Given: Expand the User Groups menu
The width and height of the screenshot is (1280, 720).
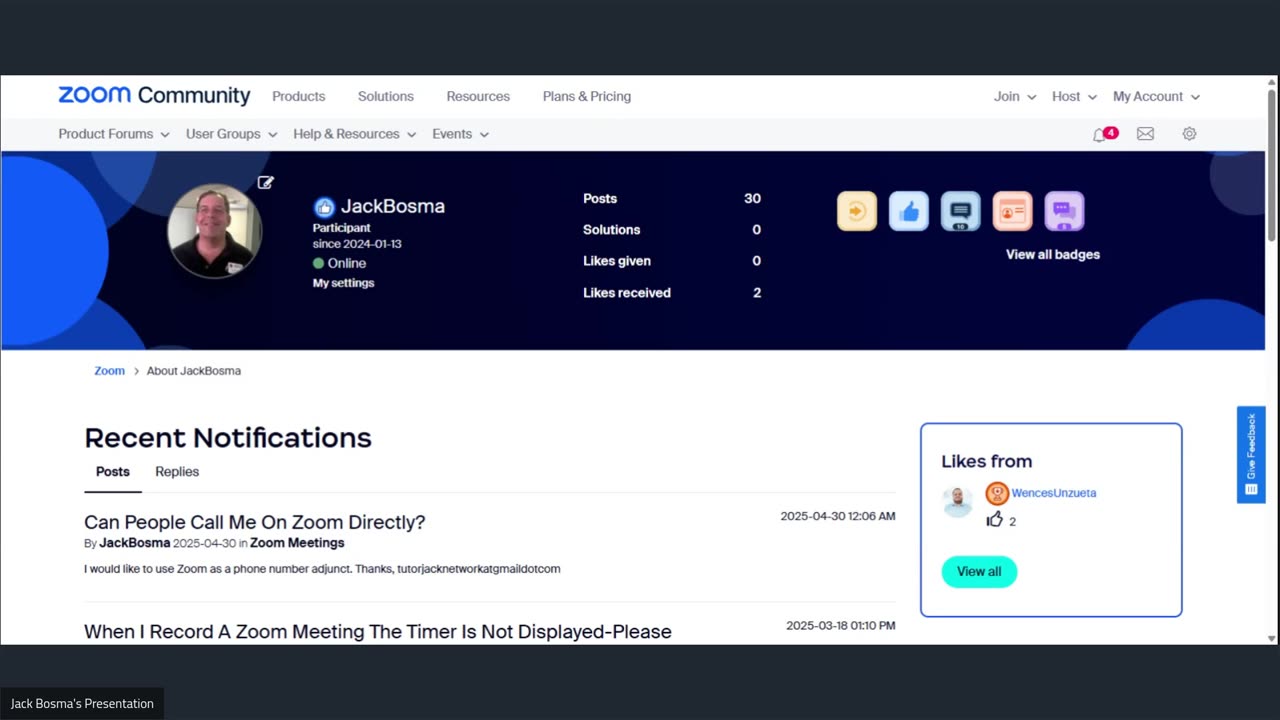Looking at the screenshot, I should pos(232,134).
